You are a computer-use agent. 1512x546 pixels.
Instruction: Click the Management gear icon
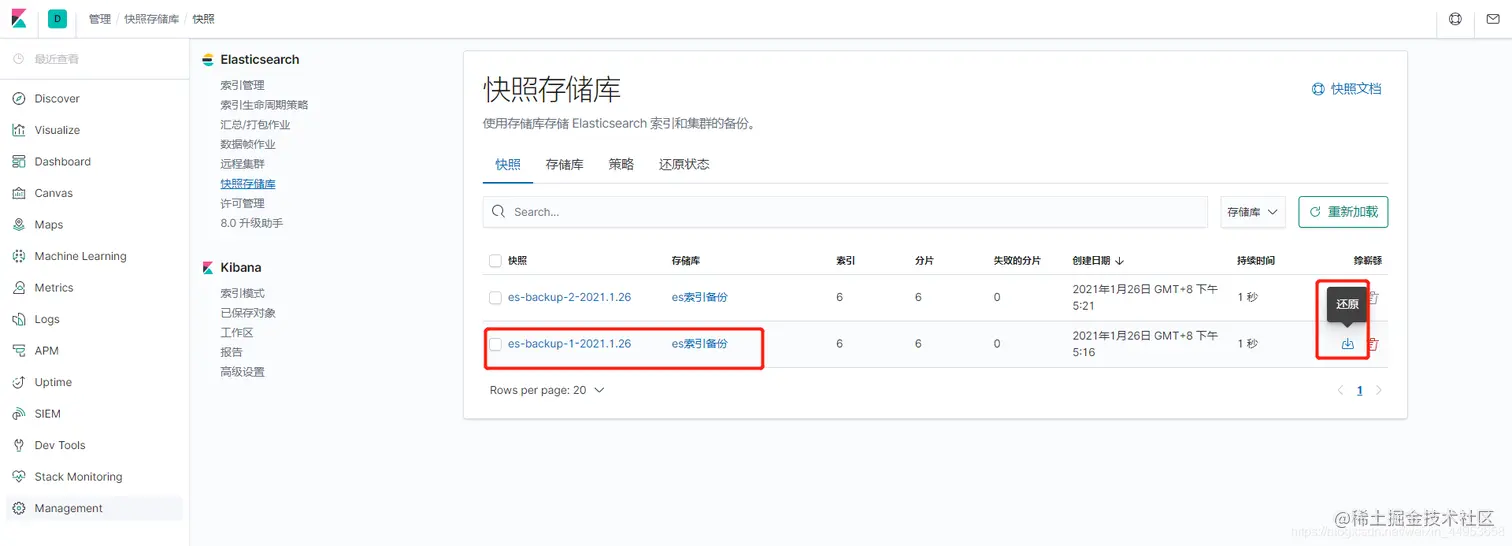pyautogui.click(x=18, y=508)
